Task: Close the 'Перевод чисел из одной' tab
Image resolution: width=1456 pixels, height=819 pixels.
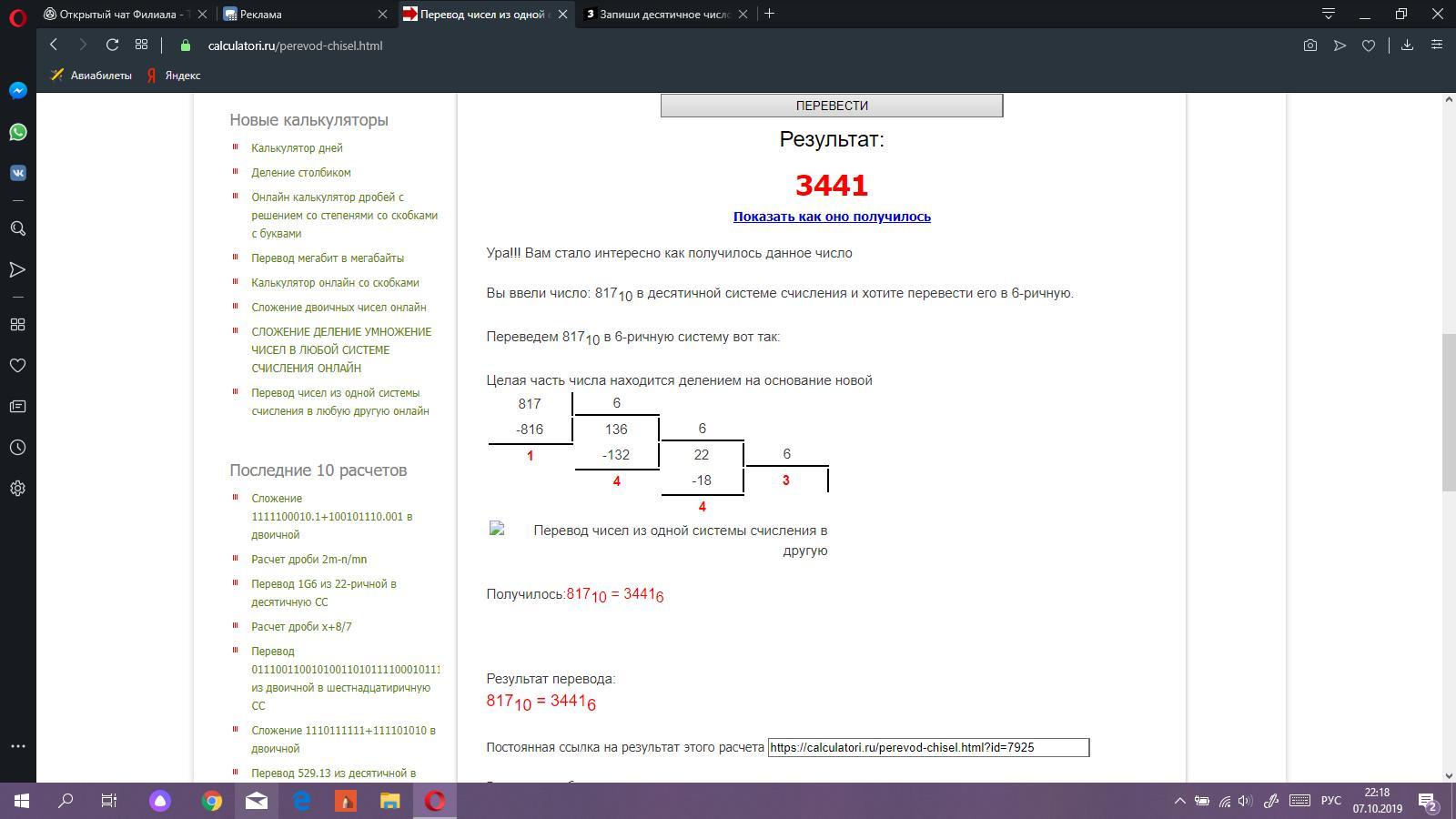Action: [563, 15]
